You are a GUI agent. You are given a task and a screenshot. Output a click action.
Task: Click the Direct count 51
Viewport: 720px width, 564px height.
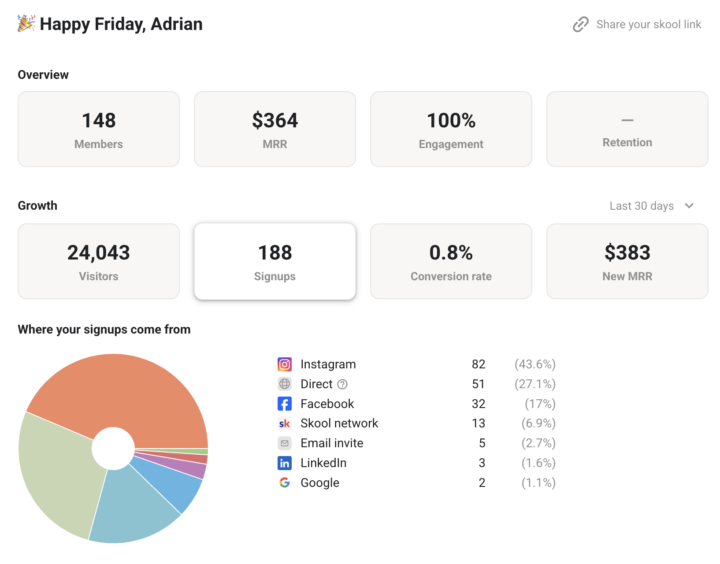(x=478, y=384)
